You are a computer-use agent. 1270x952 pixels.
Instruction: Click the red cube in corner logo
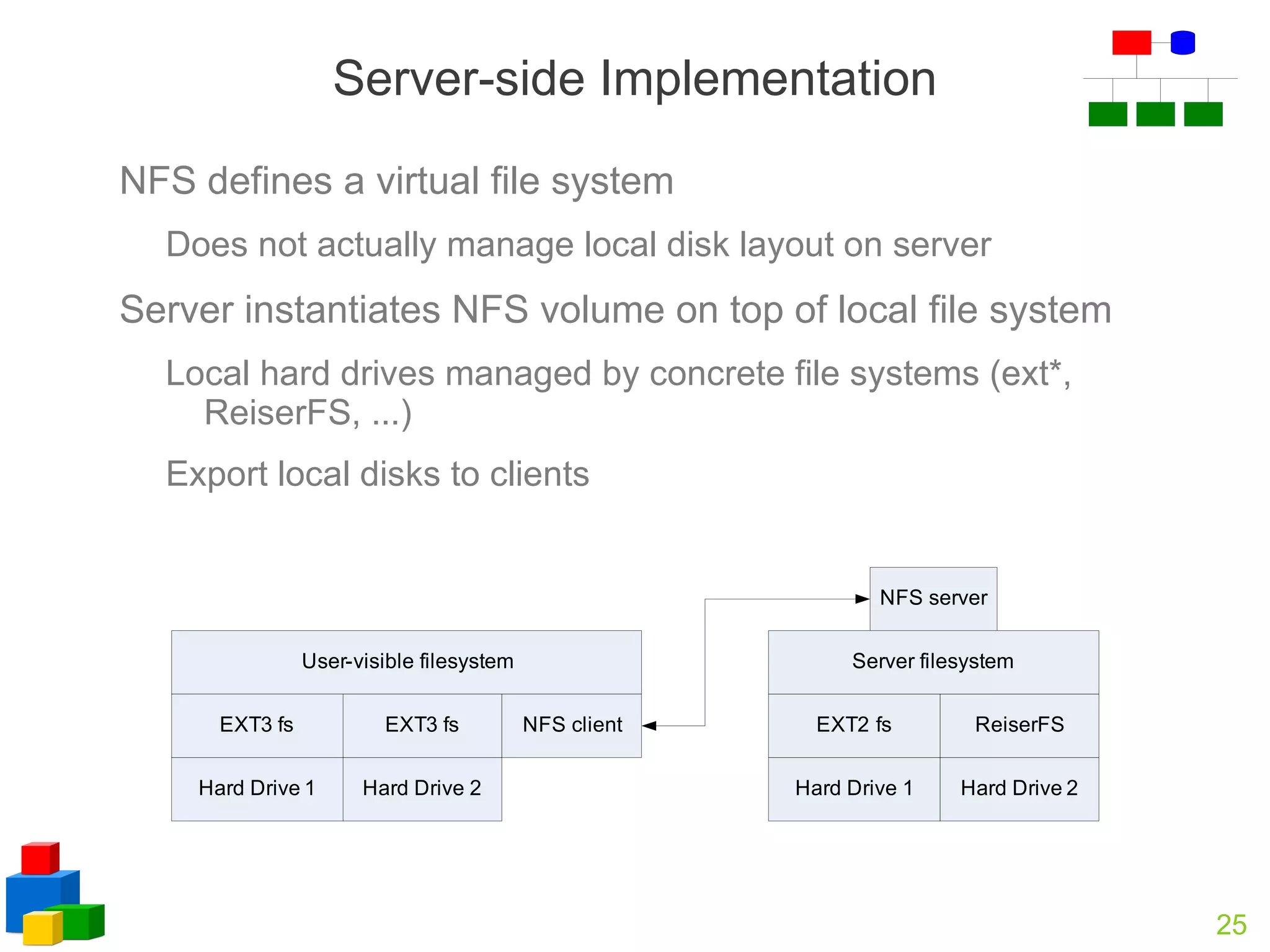pos(38,858)
